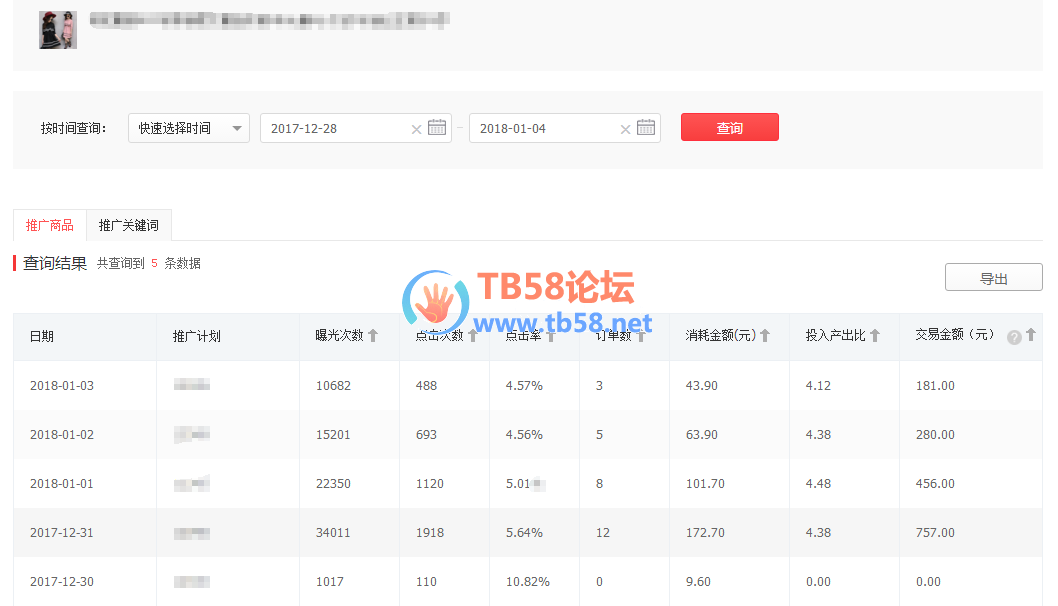1058x606 pixels.
Task: Click the end date input field
Action: coord(545,128)
